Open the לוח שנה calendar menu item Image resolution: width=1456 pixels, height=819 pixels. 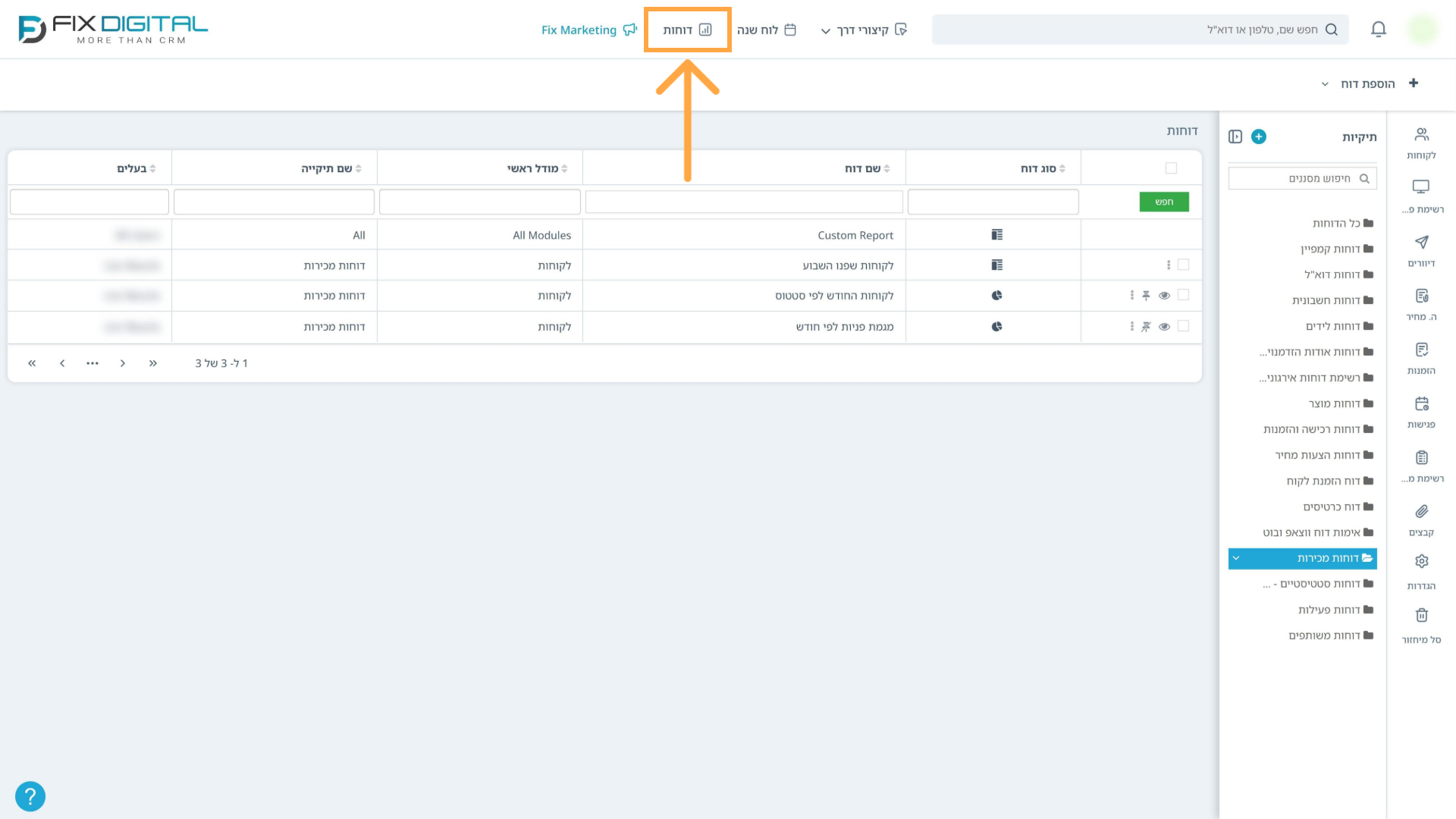tap(766, 30)
